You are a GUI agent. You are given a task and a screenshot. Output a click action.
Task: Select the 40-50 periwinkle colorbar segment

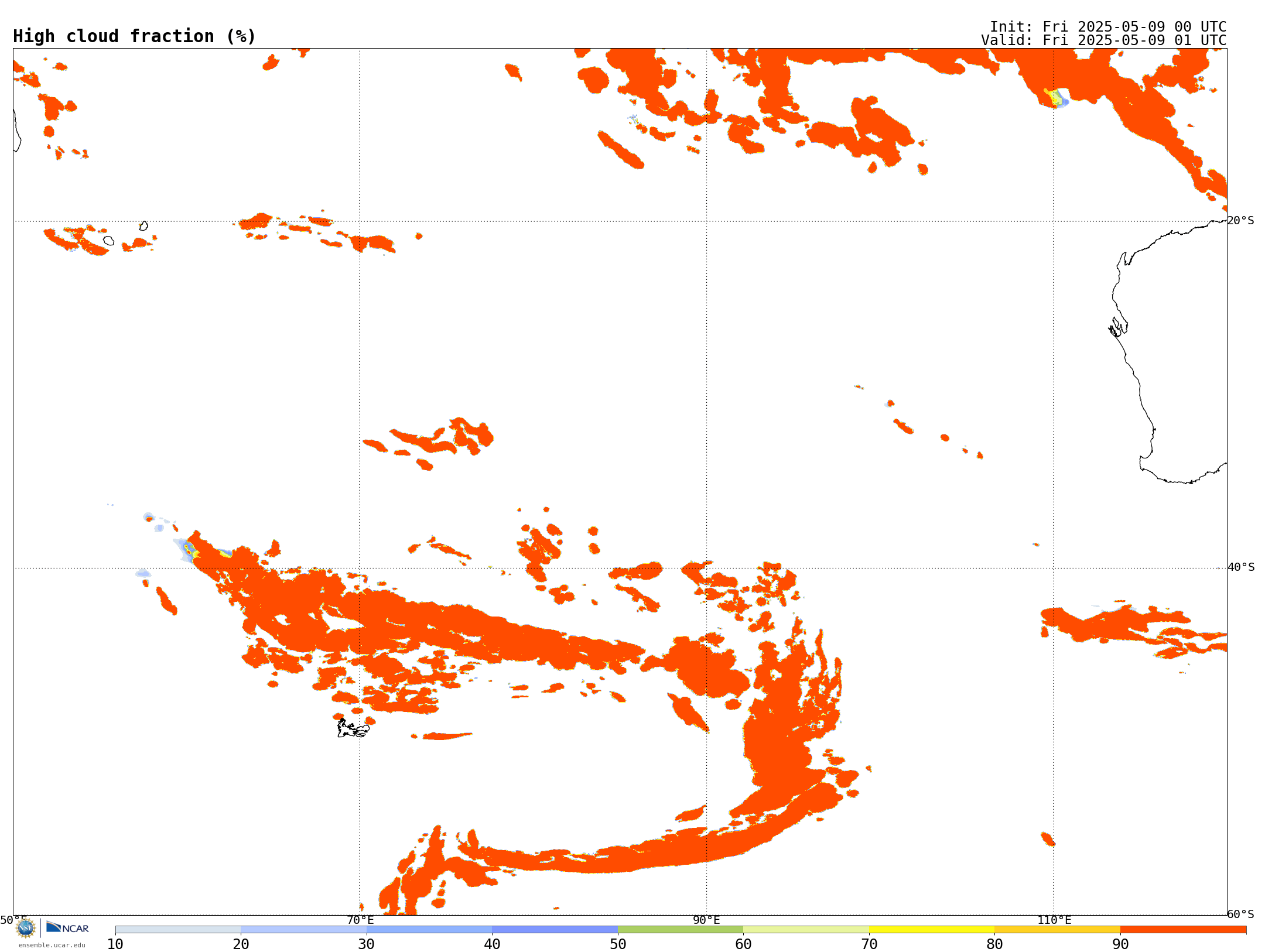pos(555,930)
